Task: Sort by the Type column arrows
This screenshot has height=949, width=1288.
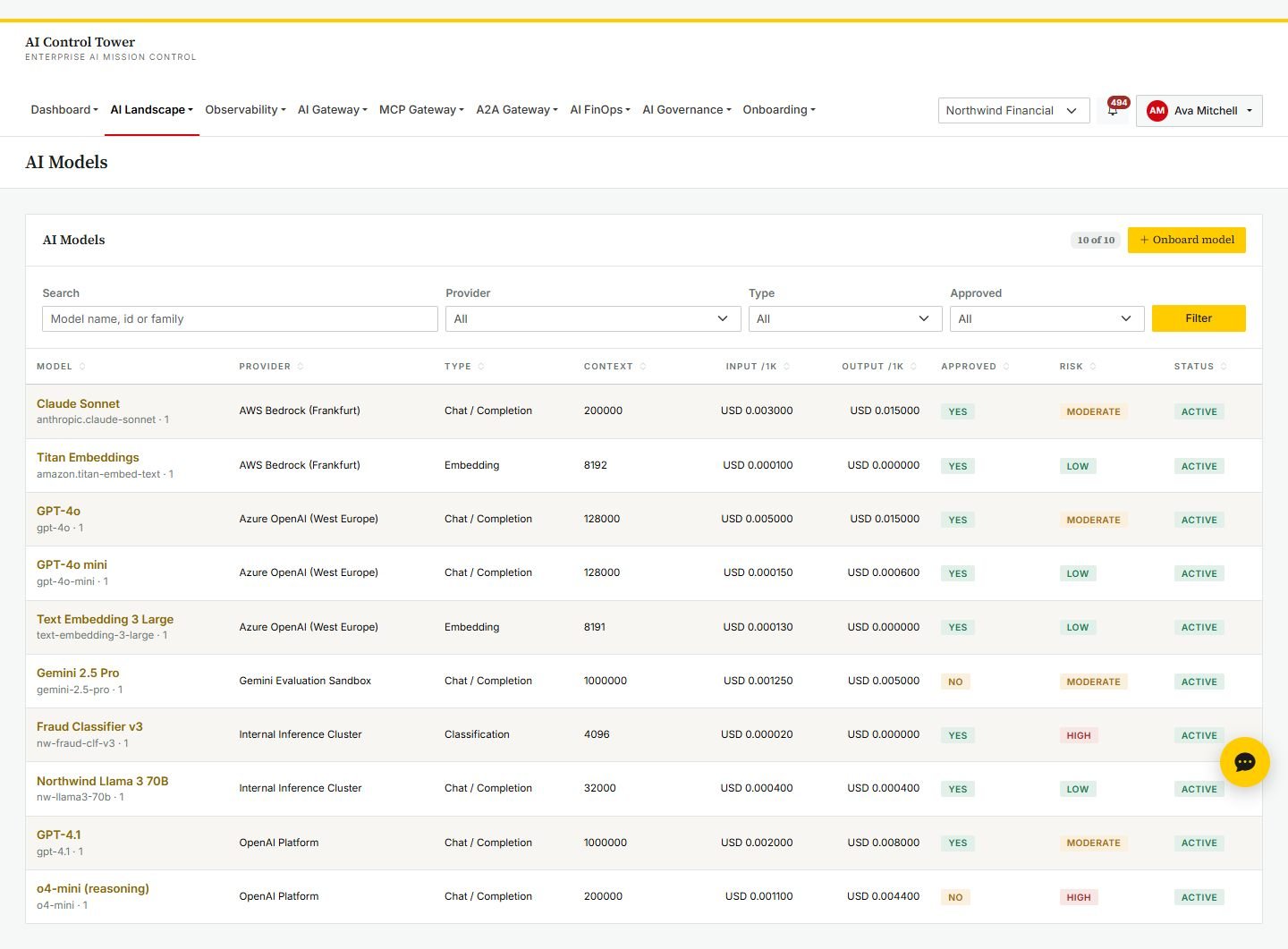Action: click(x=481, y=367)
